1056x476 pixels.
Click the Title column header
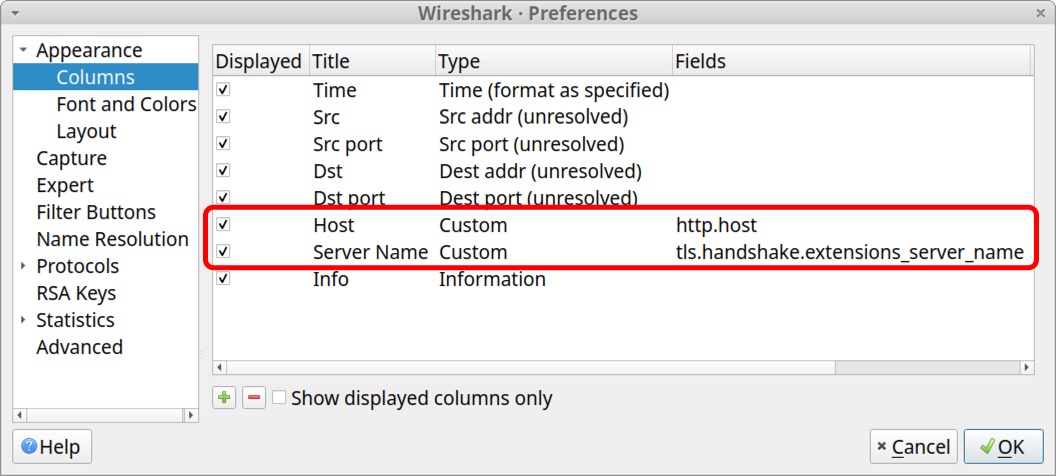coord(372,61)
